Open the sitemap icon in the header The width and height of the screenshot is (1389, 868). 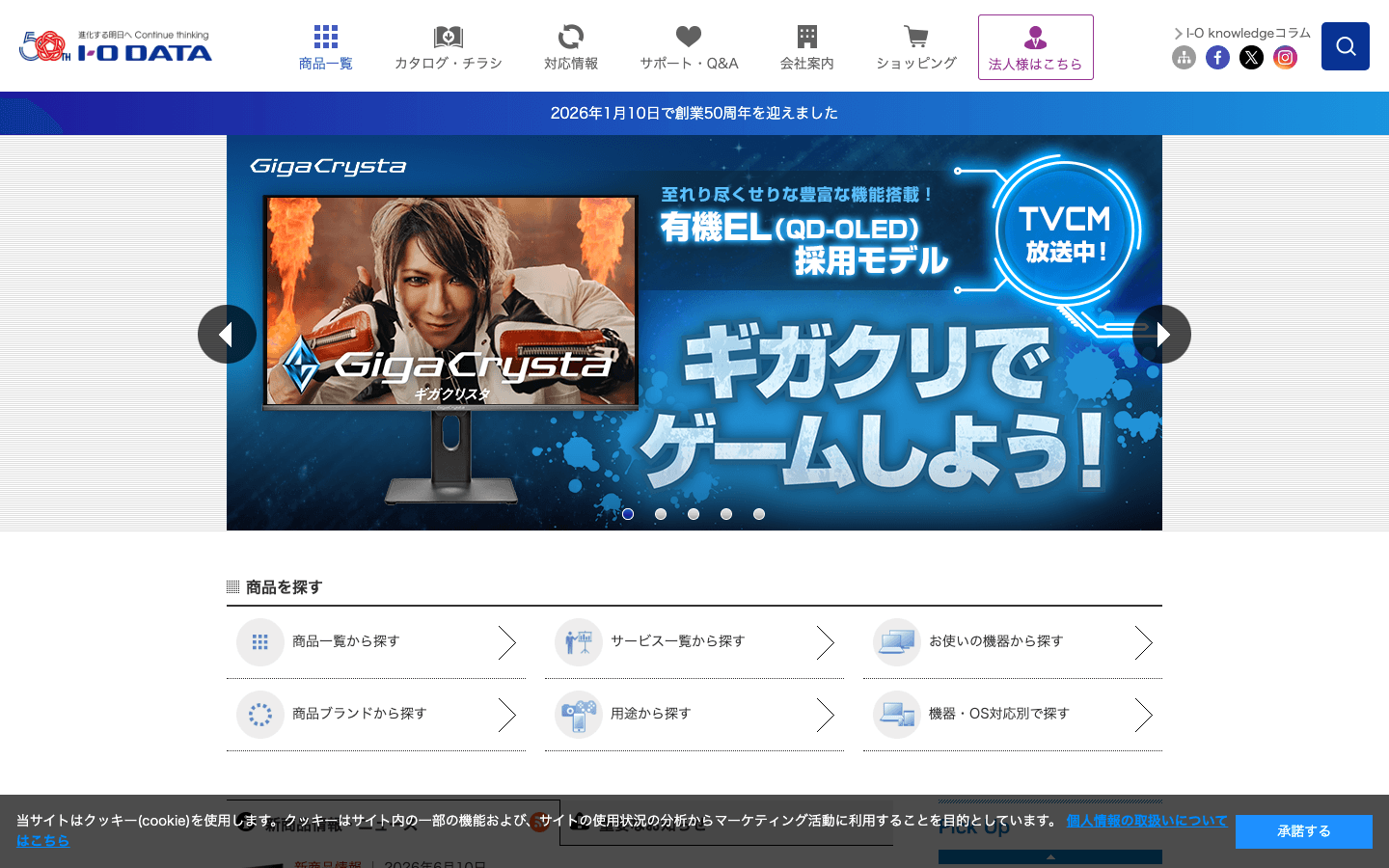(1184, 58)
